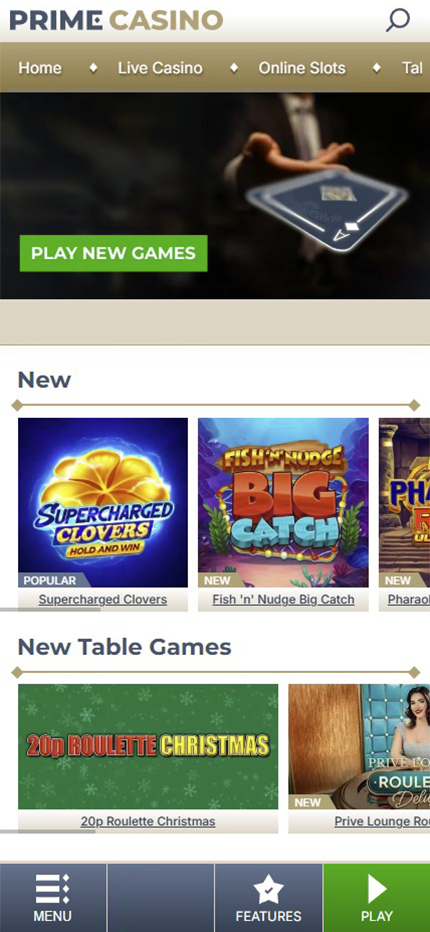Open the search magnifier icon
The image size is (430, 932).
click(397, 20)
